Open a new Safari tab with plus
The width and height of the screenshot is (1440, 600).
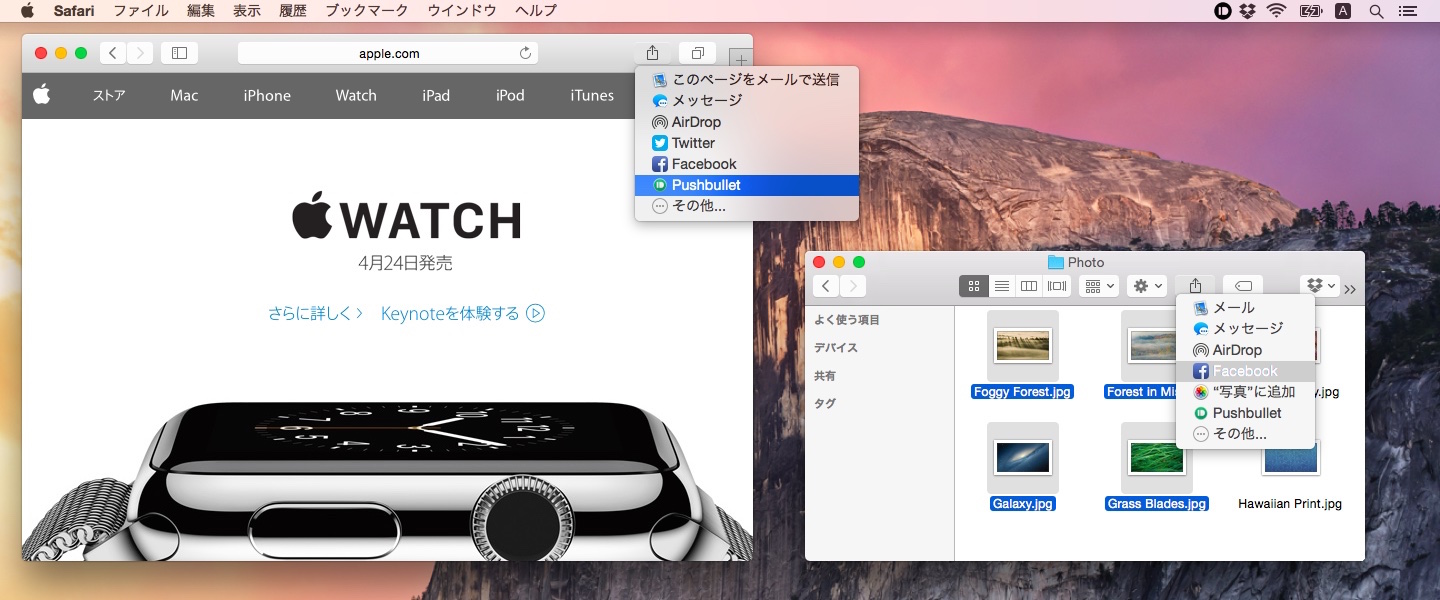[741, 58]
